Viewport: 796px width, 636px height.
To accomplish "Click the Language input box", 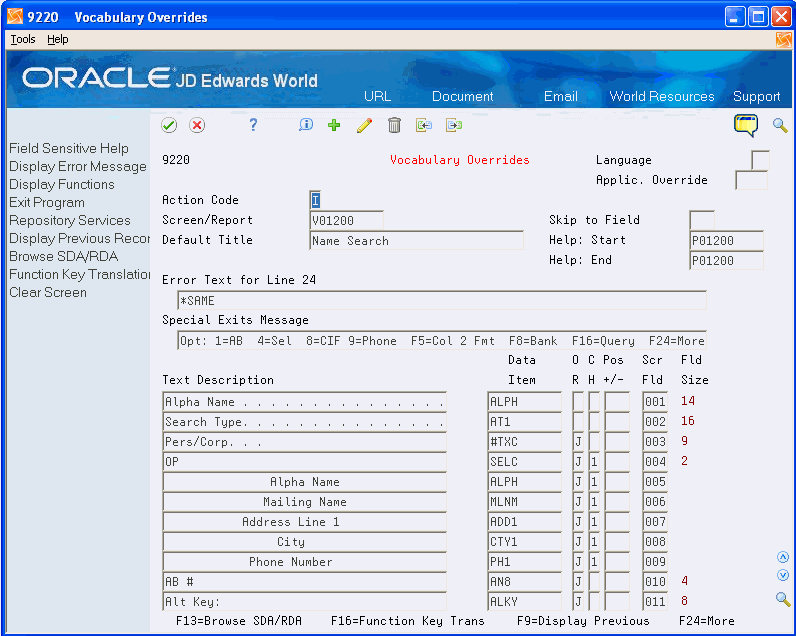I will coord(760,160).
